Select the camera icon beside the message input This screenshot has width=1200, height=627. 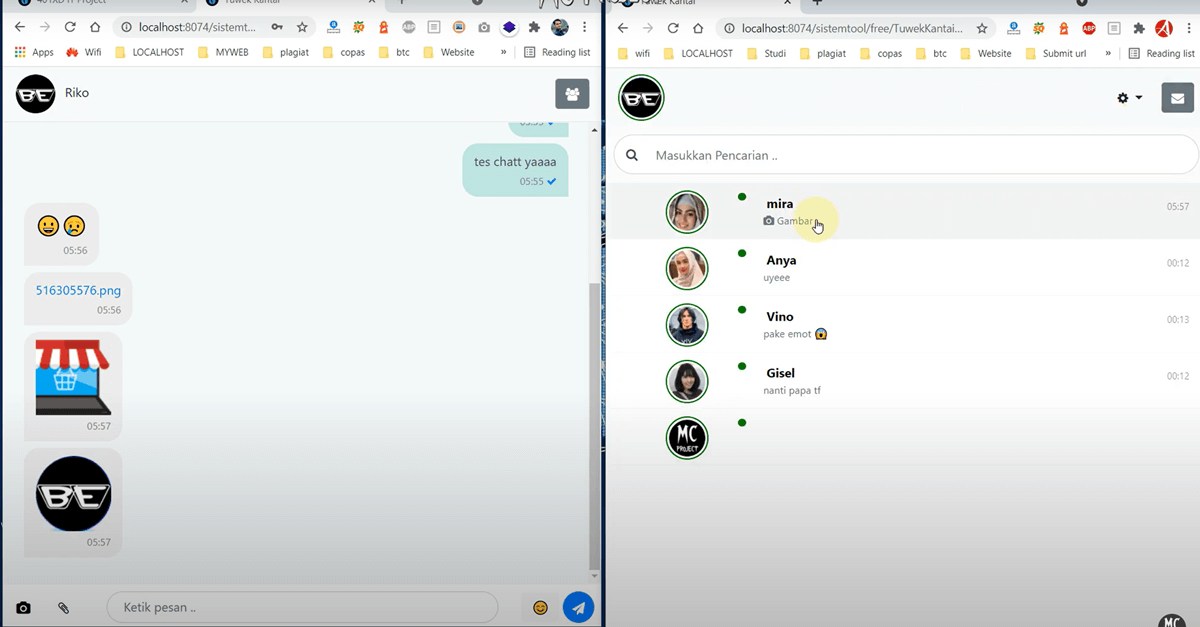(x=23, y=607)
